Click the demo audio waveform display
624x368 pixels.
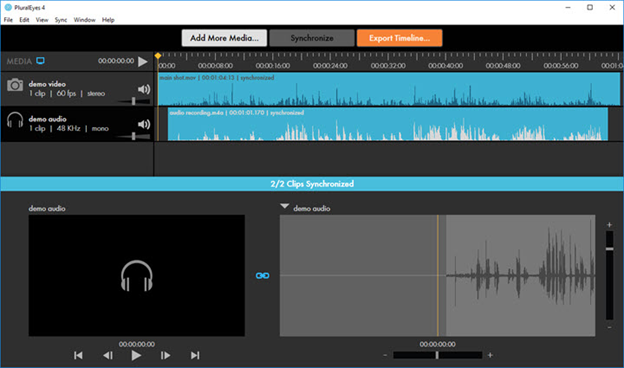coord(437,276)
